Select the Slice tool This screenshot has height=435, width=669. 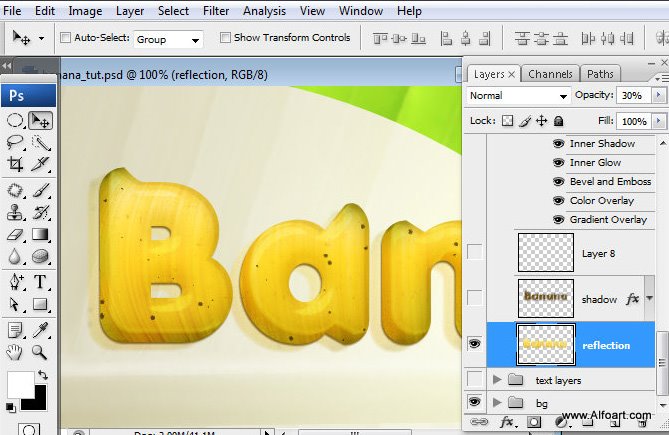[x=41, y=164]
